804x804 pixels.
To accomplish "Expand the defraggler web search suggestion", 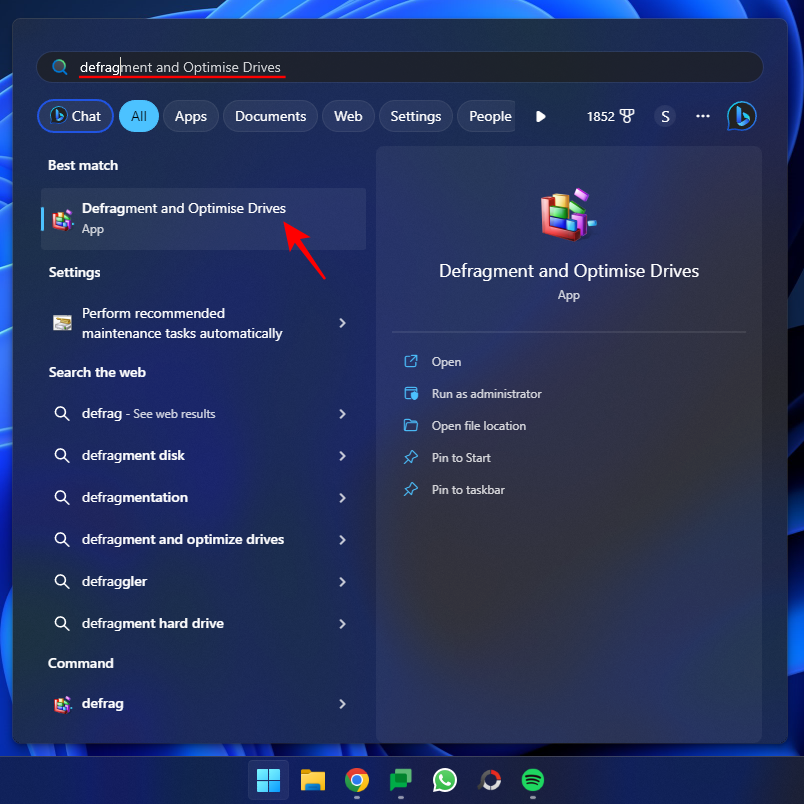I will click(x=342, y=581).
